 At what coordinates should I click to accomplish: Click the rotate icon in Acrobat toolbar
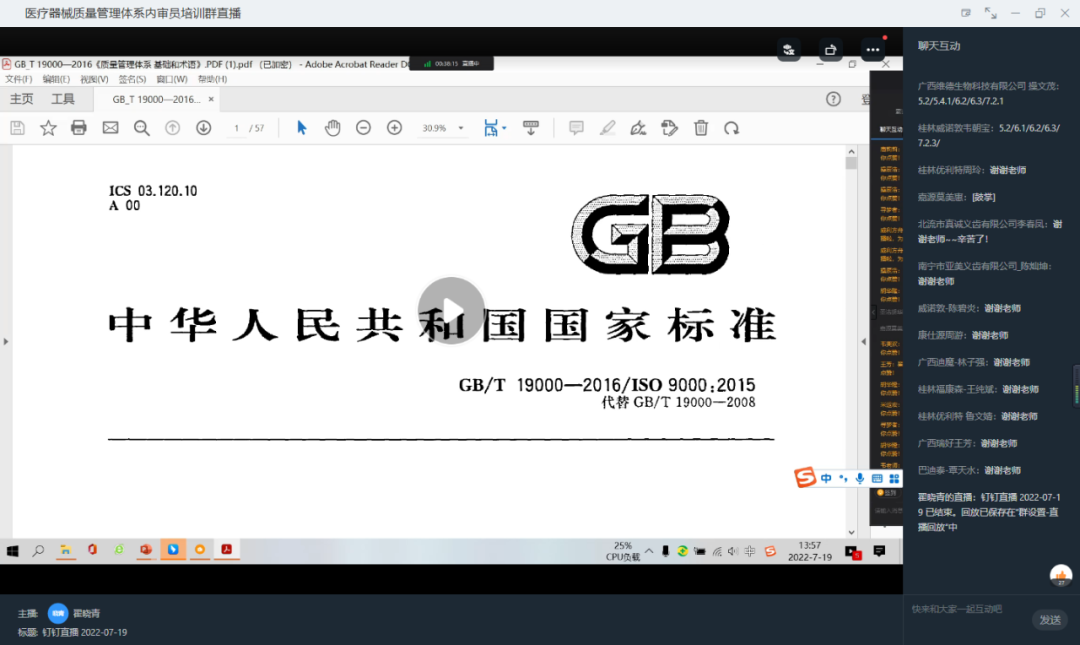click(x=731, y=128)
